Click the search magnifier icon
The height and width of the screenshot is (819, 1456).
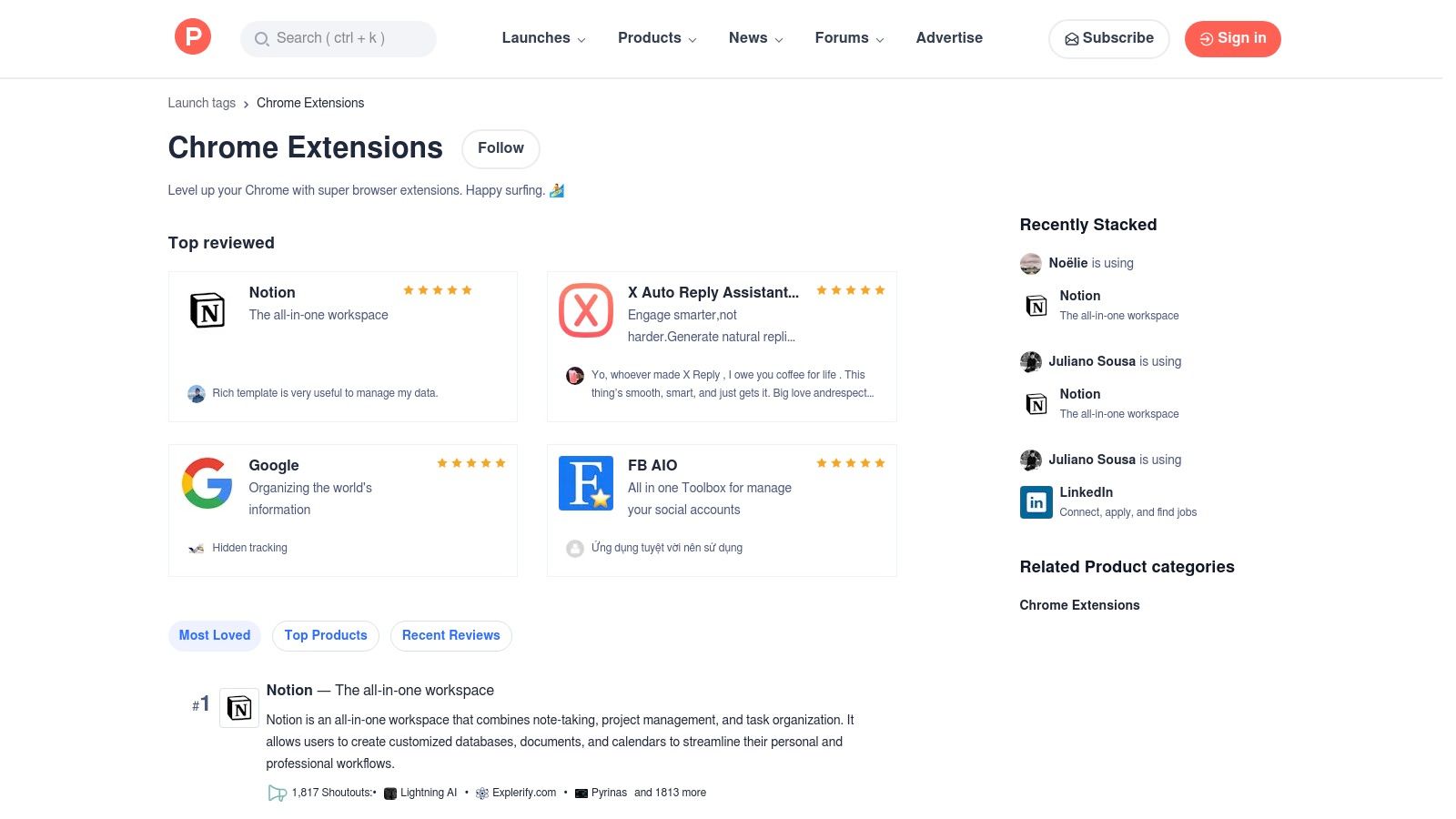click(261, 39)
